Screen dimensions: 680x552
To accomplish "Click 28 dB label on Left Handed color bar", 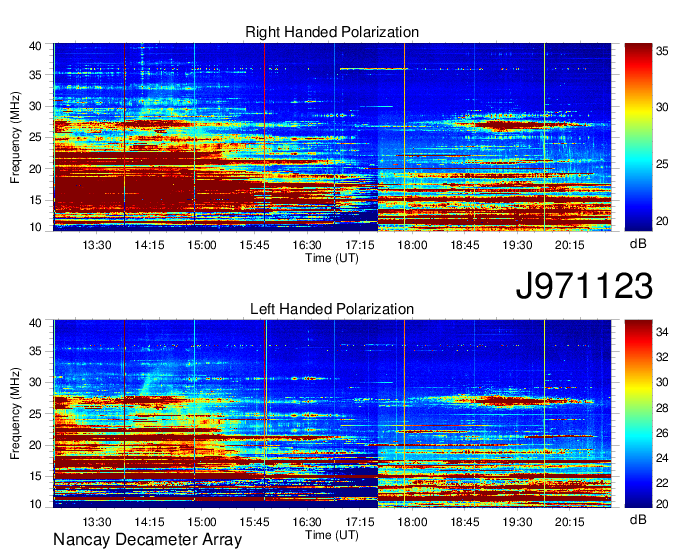I will (662, 408).
